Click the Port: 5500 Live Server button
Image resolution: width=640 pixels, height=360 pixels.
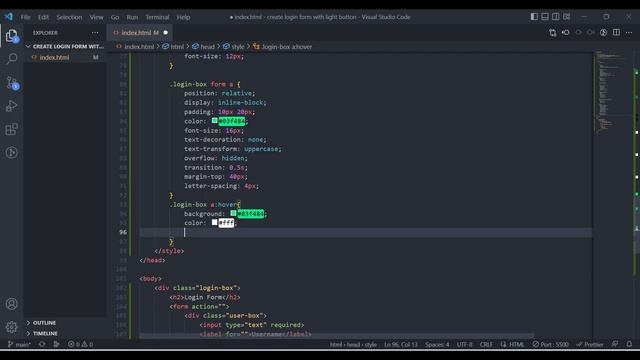[x=551, y=344]
